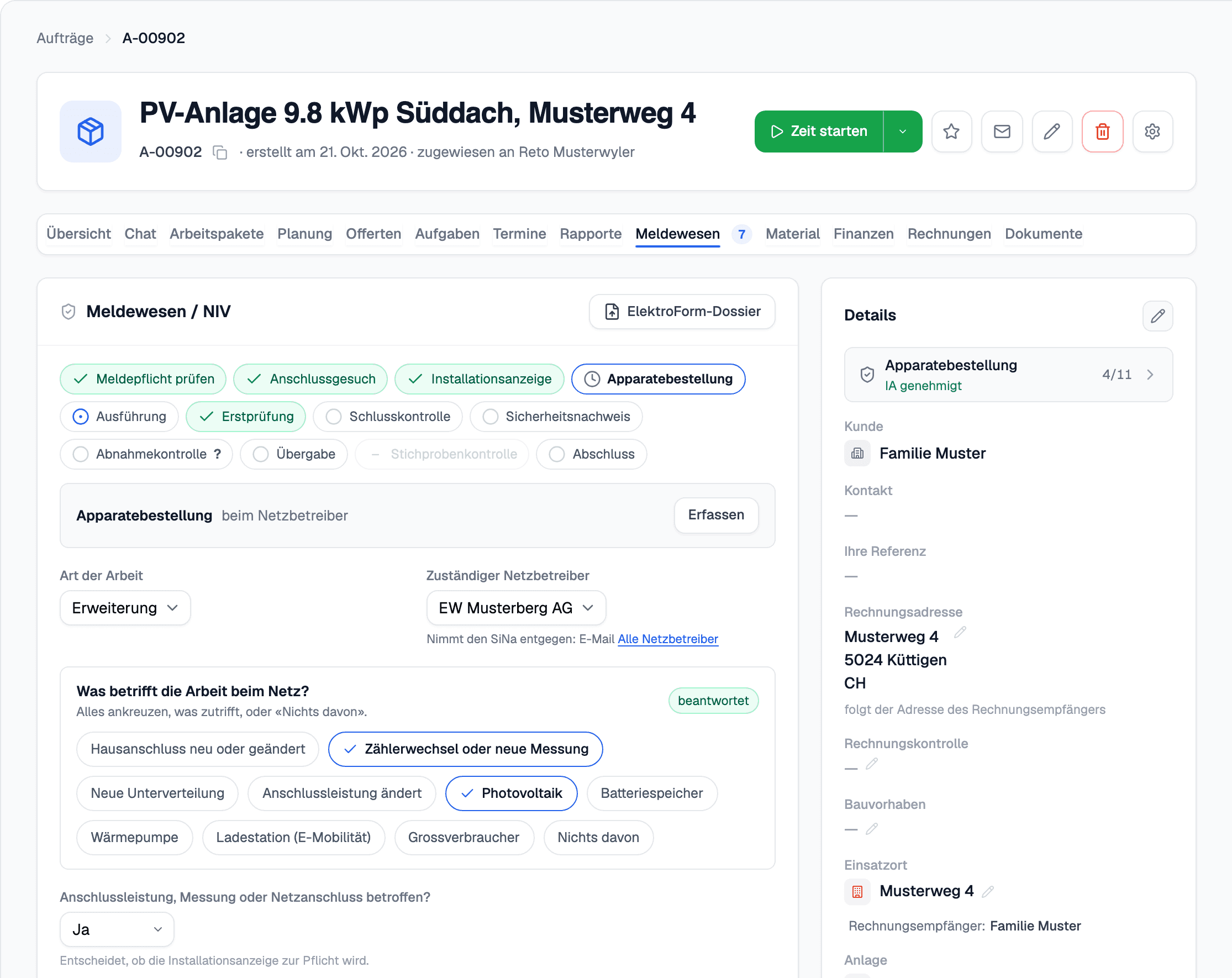Click the building icon beside Familie Muster
Image resolution: width=1232 pixels, height=978 pixels.
pyautogui.click(x=857, y=453)
